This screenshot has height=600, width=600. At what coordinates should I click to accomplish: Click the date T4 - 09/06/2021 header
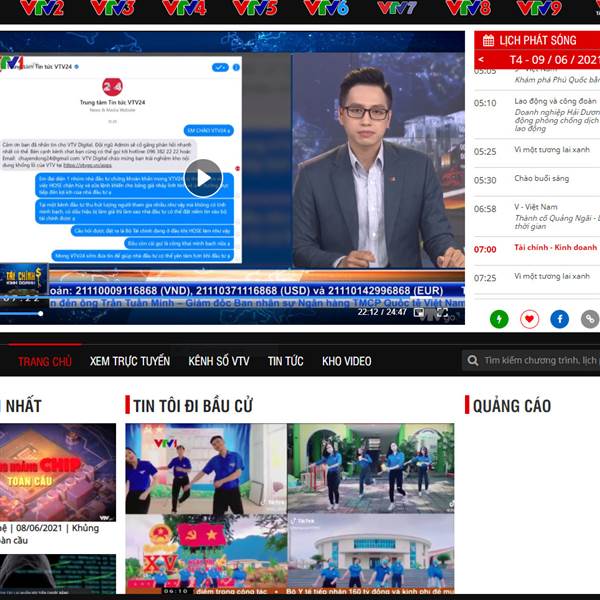coord(554,59)
